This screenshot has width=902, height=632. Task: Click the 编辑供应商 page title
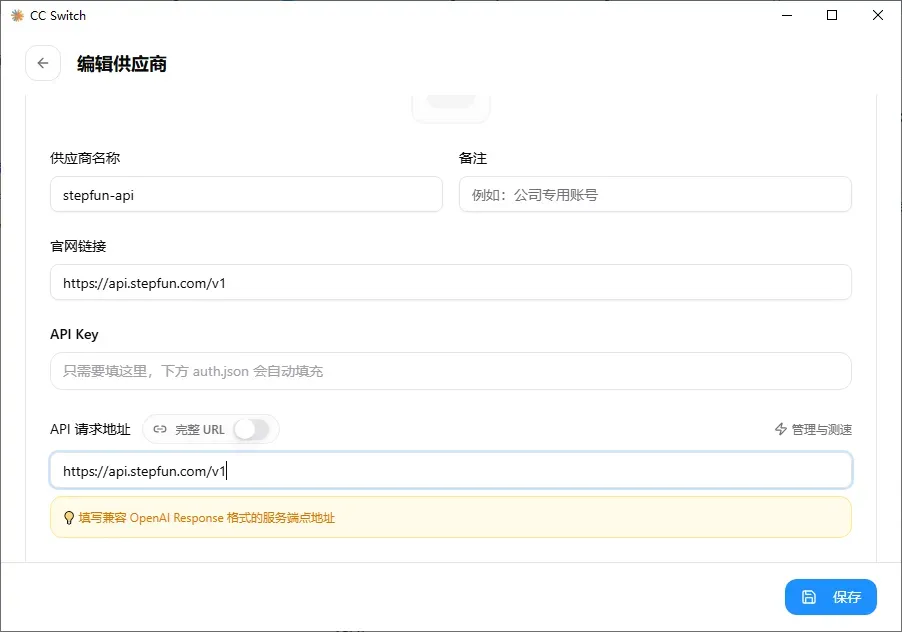tap(122, 63)
